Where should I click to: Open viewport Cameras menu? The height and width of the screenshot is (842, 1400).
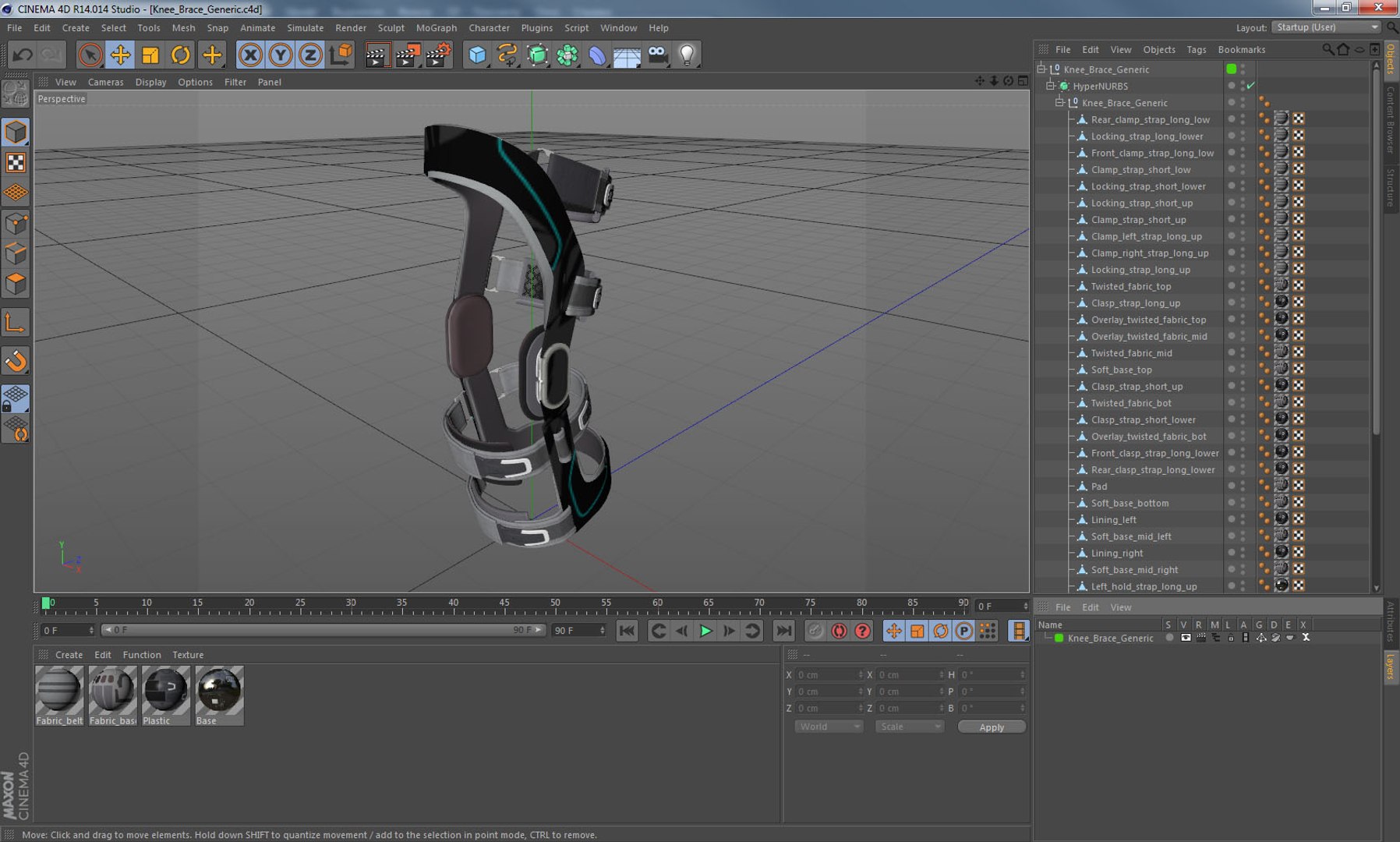[x=105, y=82]
